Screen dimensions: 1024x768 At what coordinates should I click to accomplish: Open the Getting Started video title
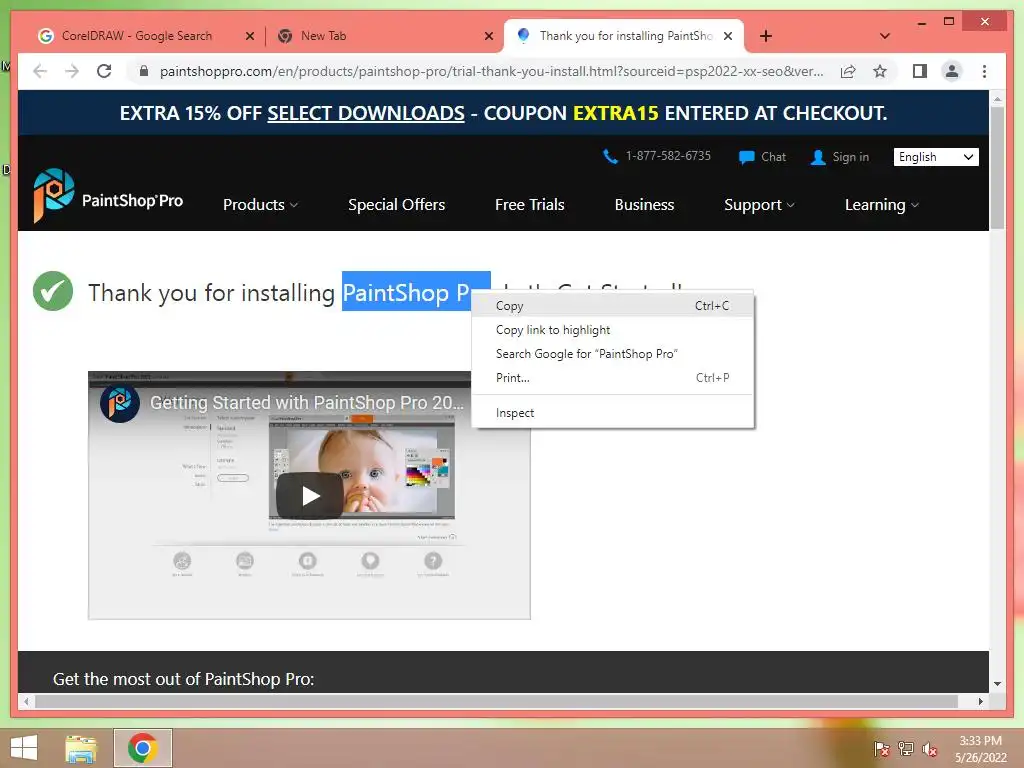307,402
